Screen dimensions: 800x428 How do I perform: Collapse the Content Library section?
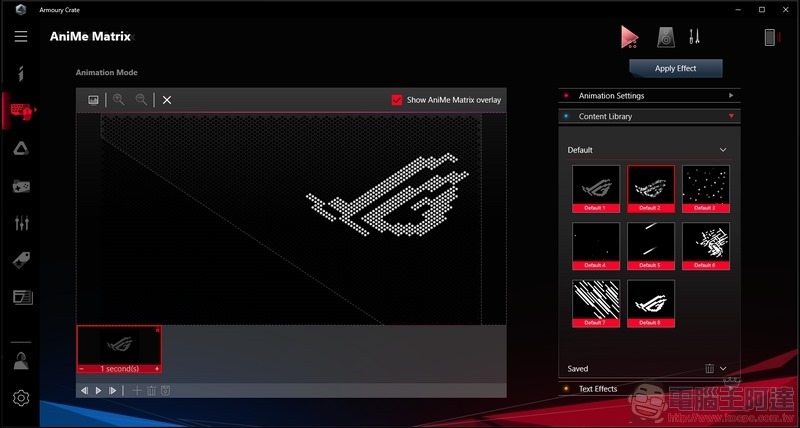649,116
